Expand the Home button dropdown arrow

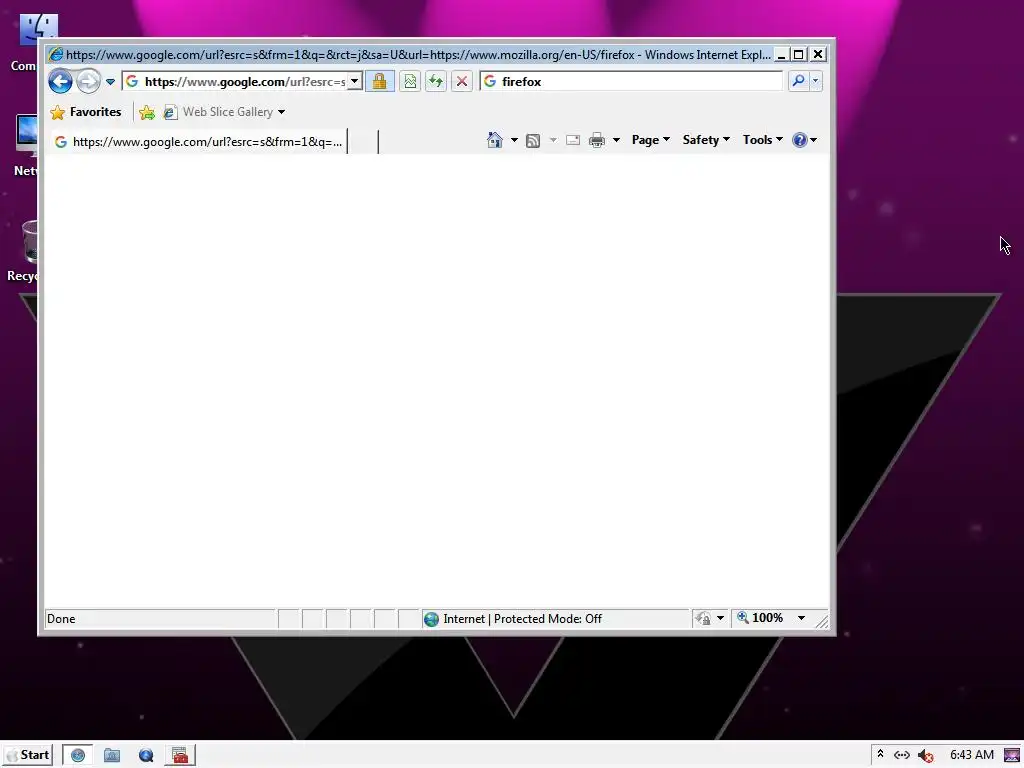(514, 140)
